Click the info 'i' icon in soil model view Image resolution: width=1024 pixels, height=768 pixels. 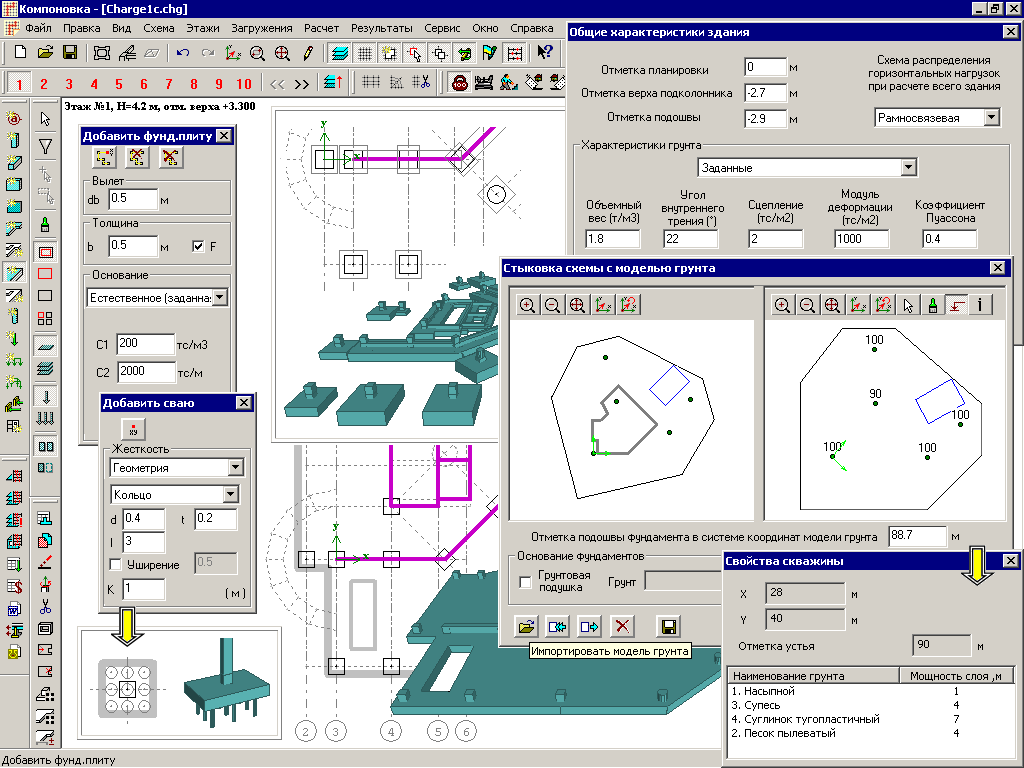coord(981,305)
